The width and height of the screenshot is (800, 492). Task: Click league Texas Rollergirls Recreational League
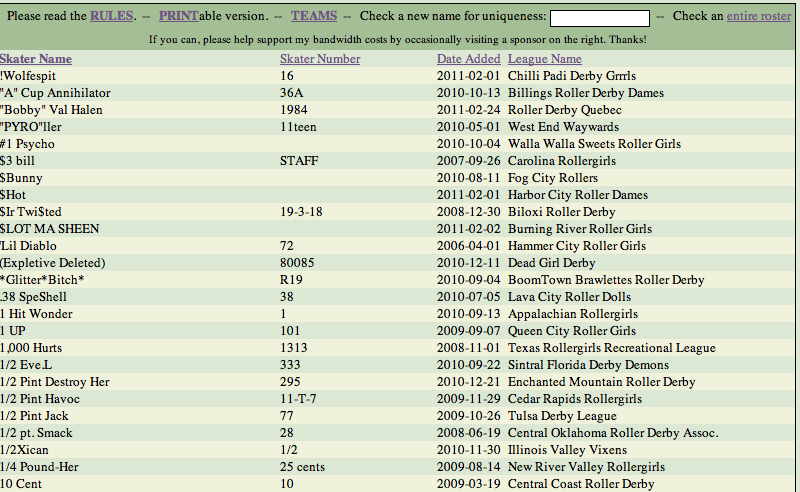tap(612, 348)
